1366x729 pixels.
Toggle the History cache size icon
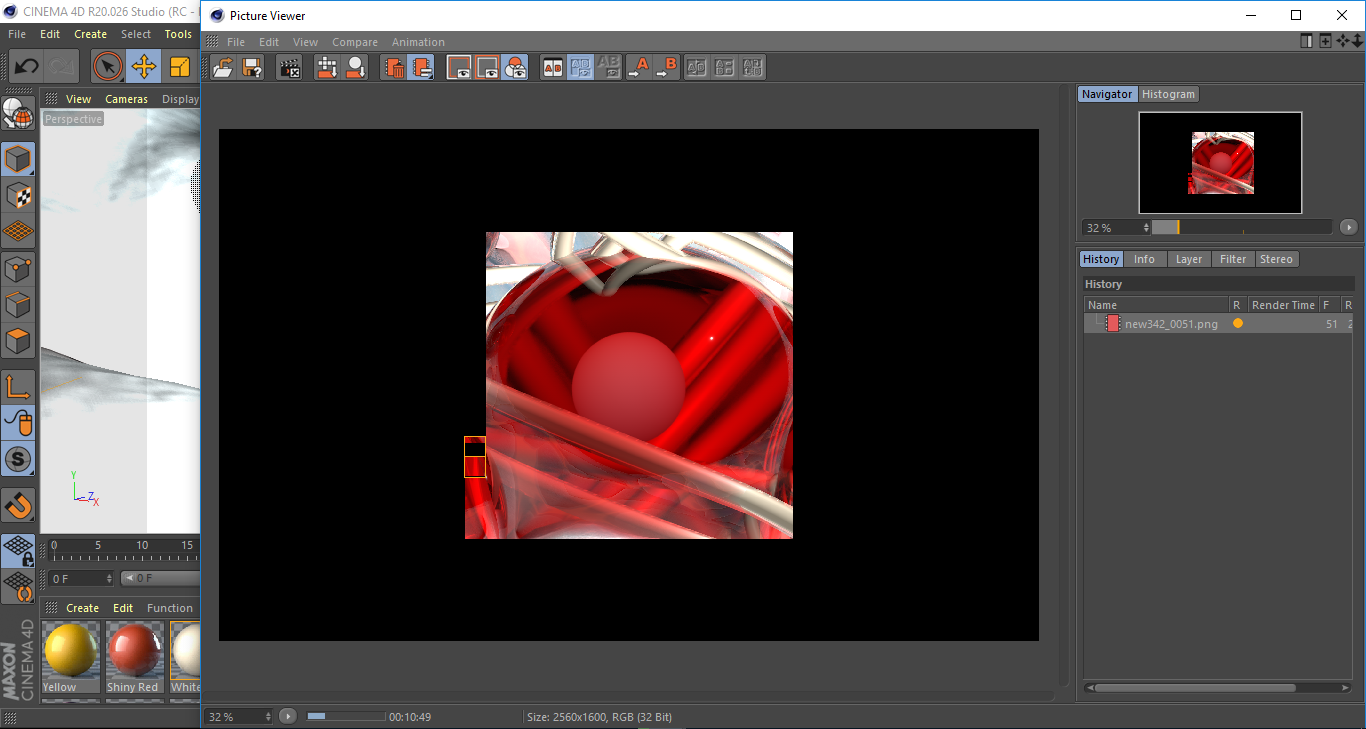pos(421,68)
